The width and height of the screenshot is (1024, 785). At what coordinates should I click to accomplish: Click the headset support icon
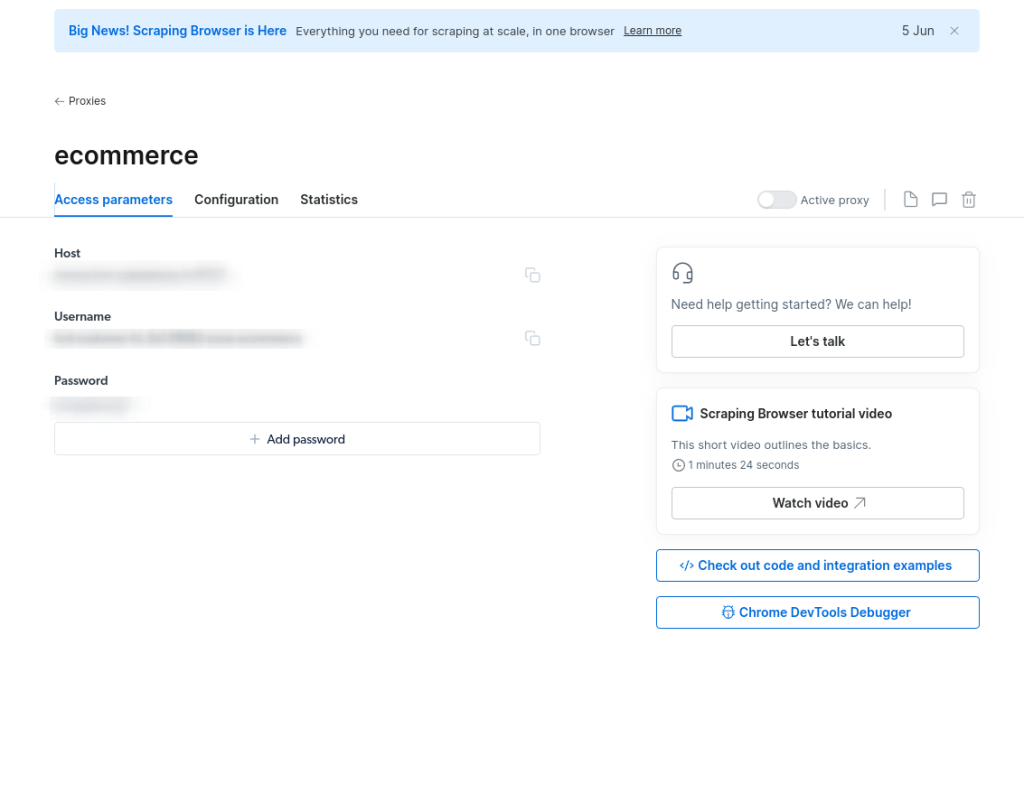click(x=683, y=273)
